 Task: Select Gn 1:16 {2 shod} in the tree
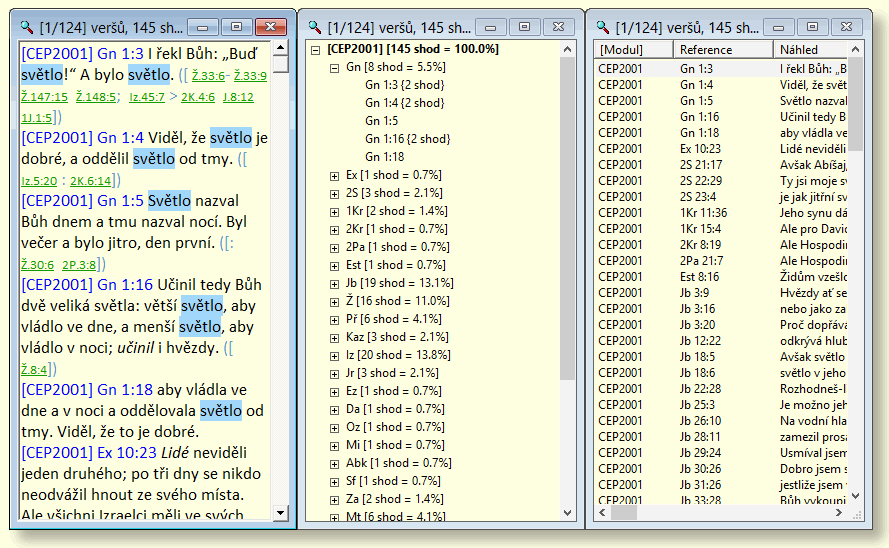click(407, 139)
